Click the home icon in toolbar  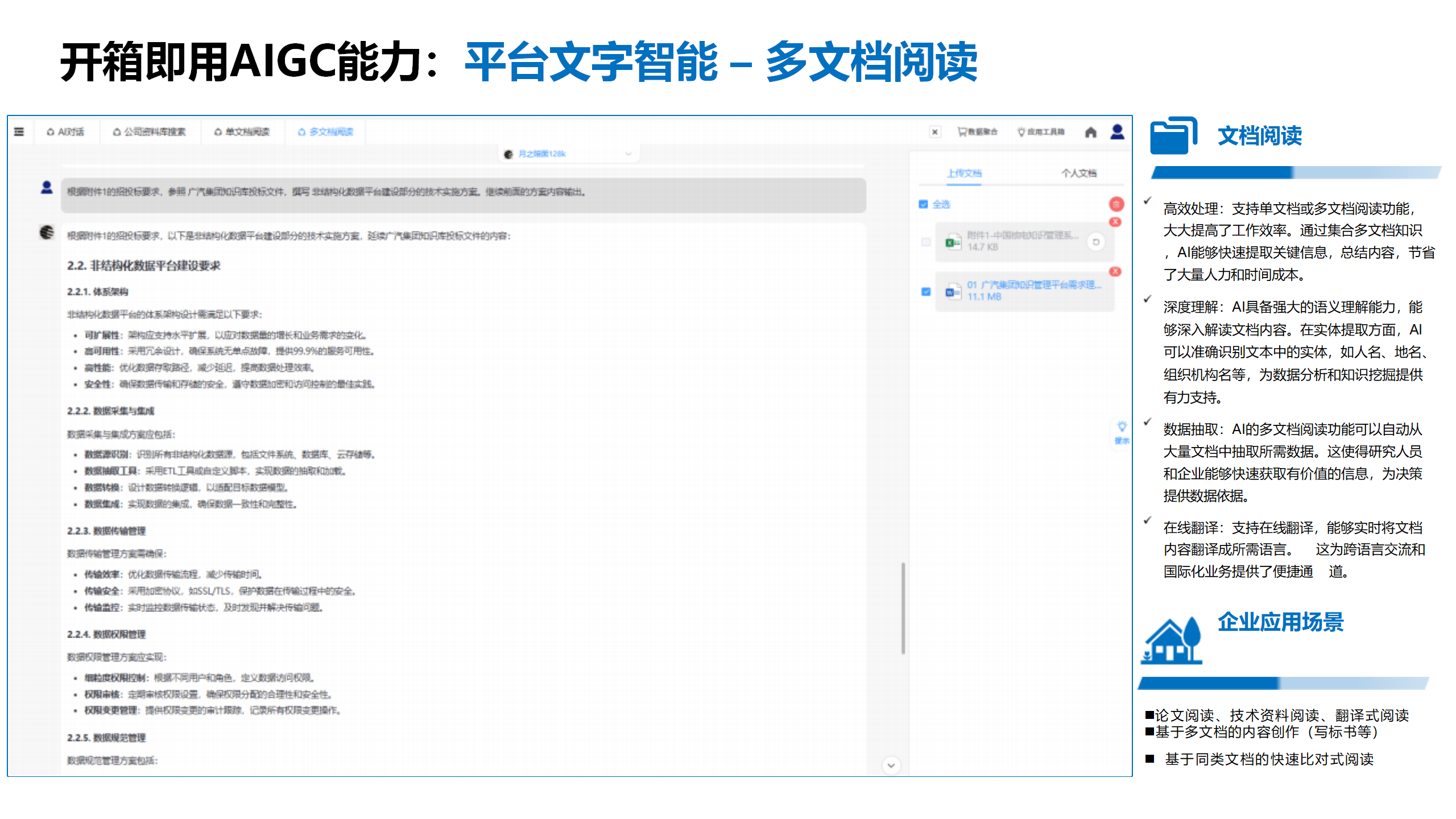1090,133
